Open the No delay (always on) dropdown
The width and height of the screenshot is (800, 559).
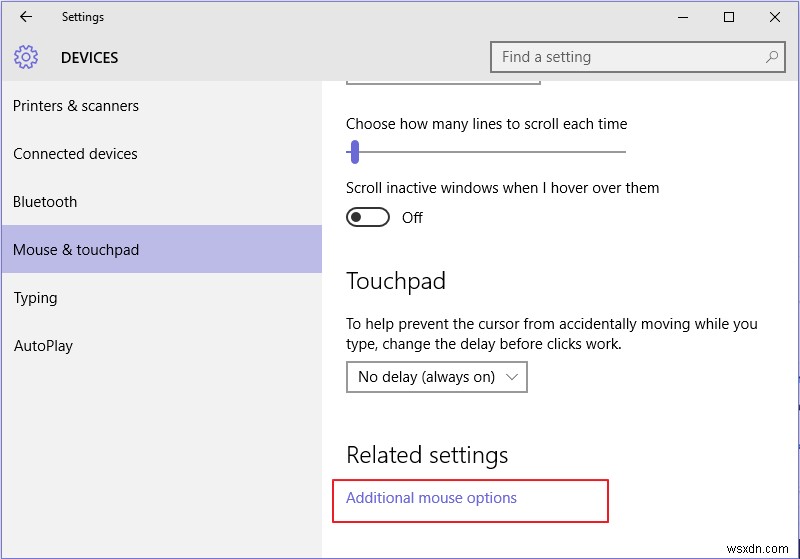click(x=437, y=377)
